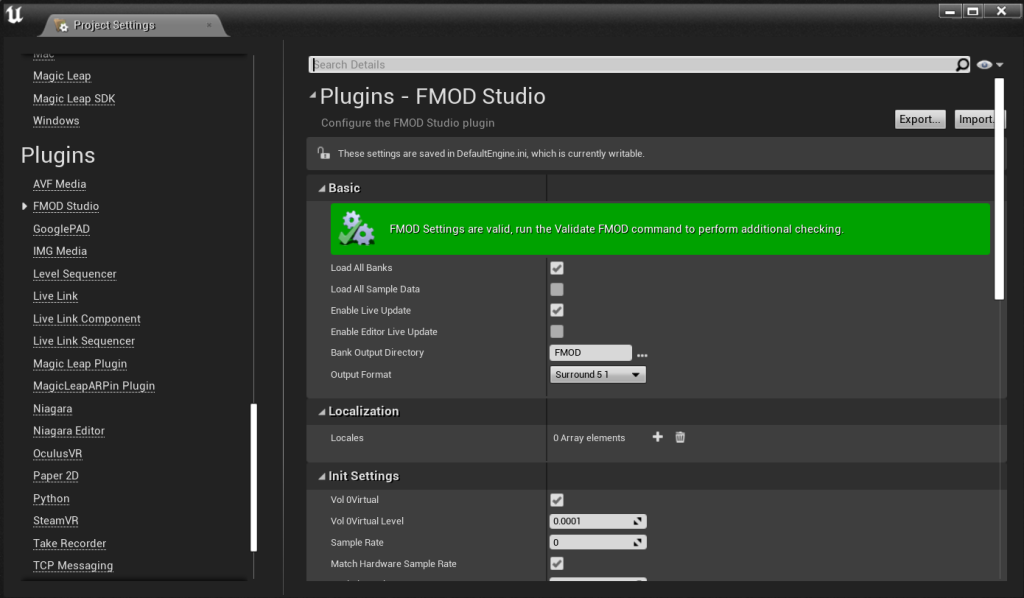Click the Plugins category heading in sidebar
Image resolution: width=1024 pixels, height=598 pixels.
click(x=58, y=155)
